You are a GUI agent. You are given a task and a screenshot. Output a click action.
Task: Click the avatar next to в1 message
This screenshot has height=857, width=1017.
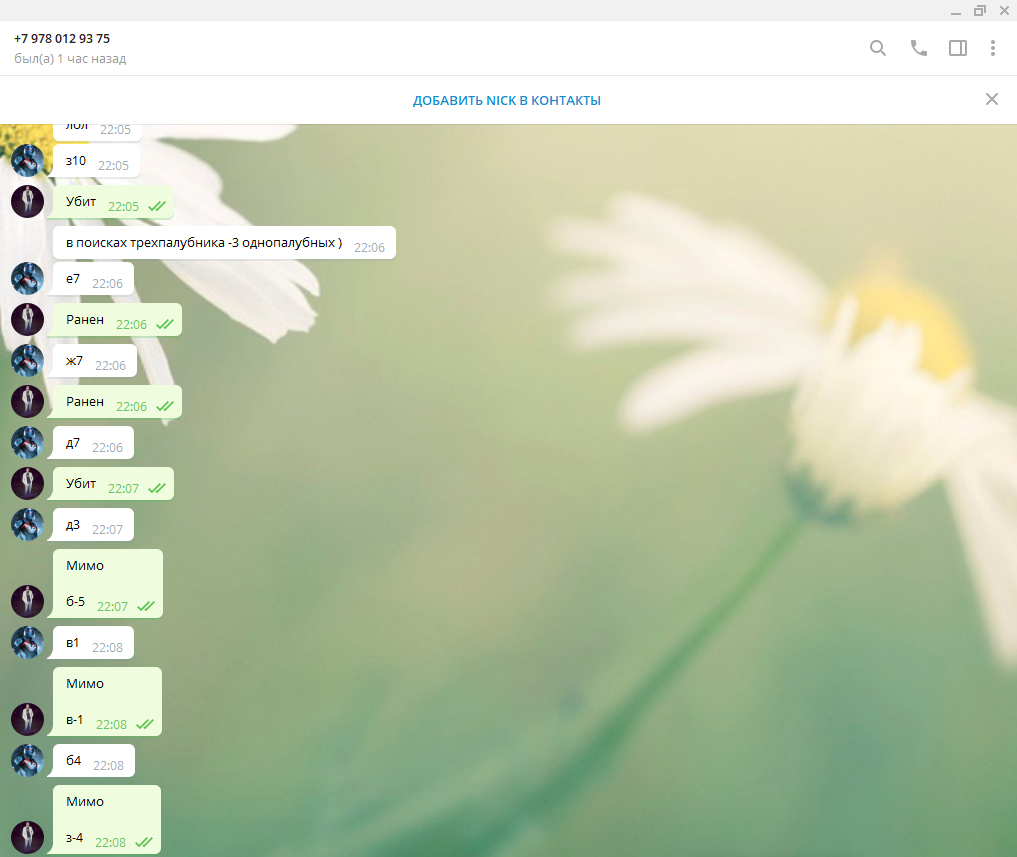27,643
